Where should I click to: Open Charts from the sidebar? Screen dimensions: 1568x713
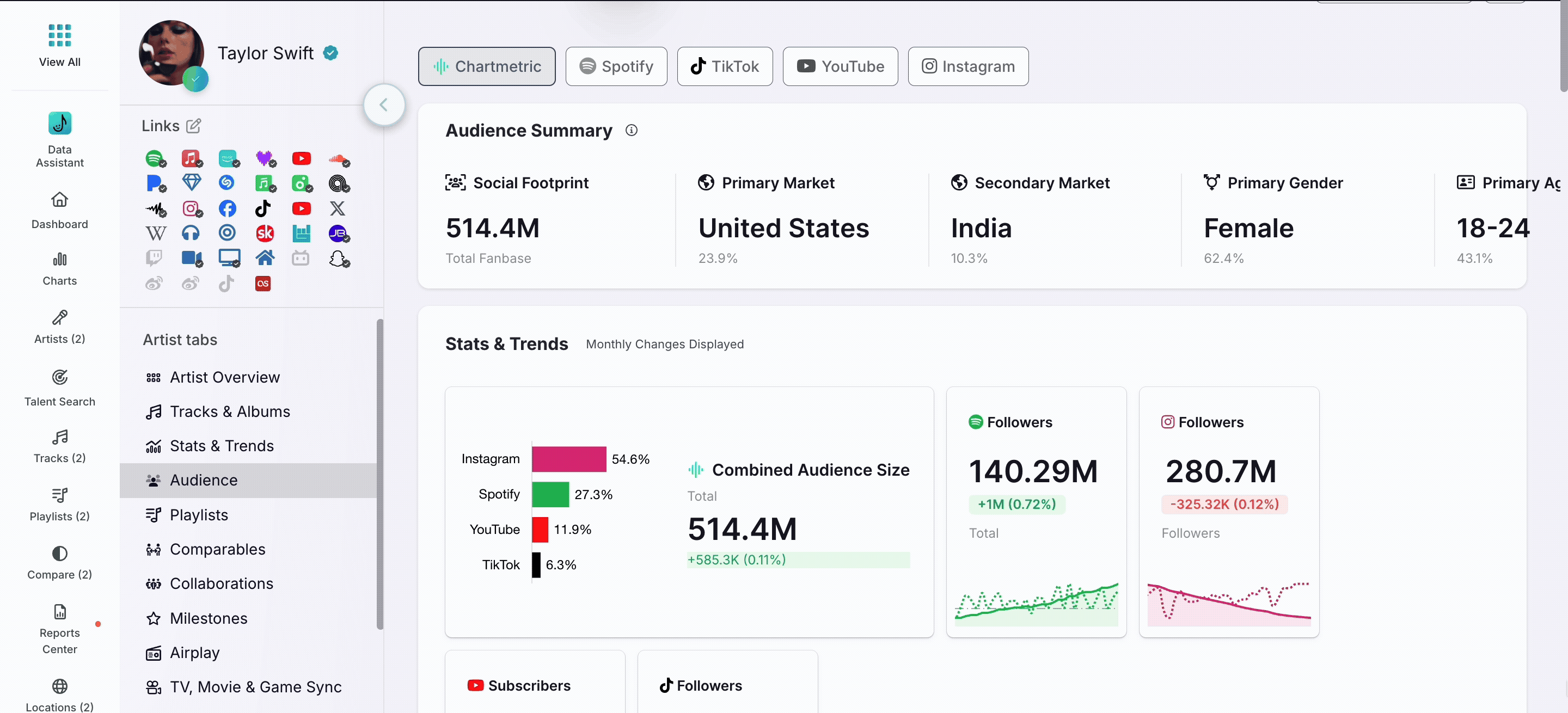[60, 268]
